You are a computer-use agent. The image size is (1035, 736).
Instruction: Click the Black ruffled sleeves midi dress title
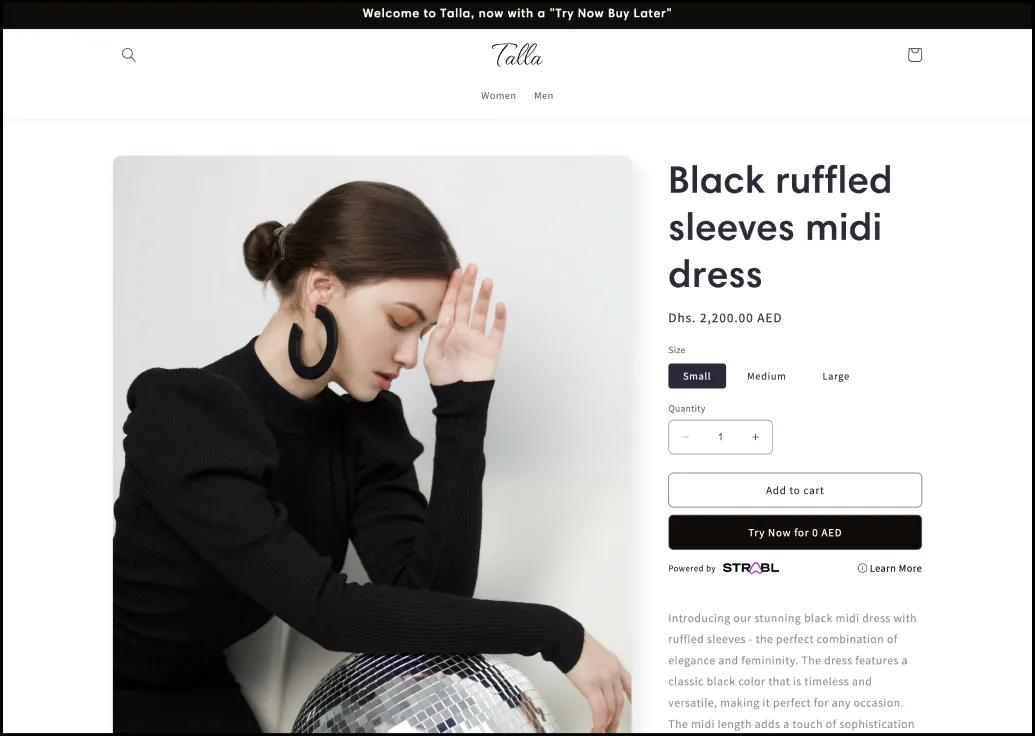pyautogui.click(x=780, y=226)
